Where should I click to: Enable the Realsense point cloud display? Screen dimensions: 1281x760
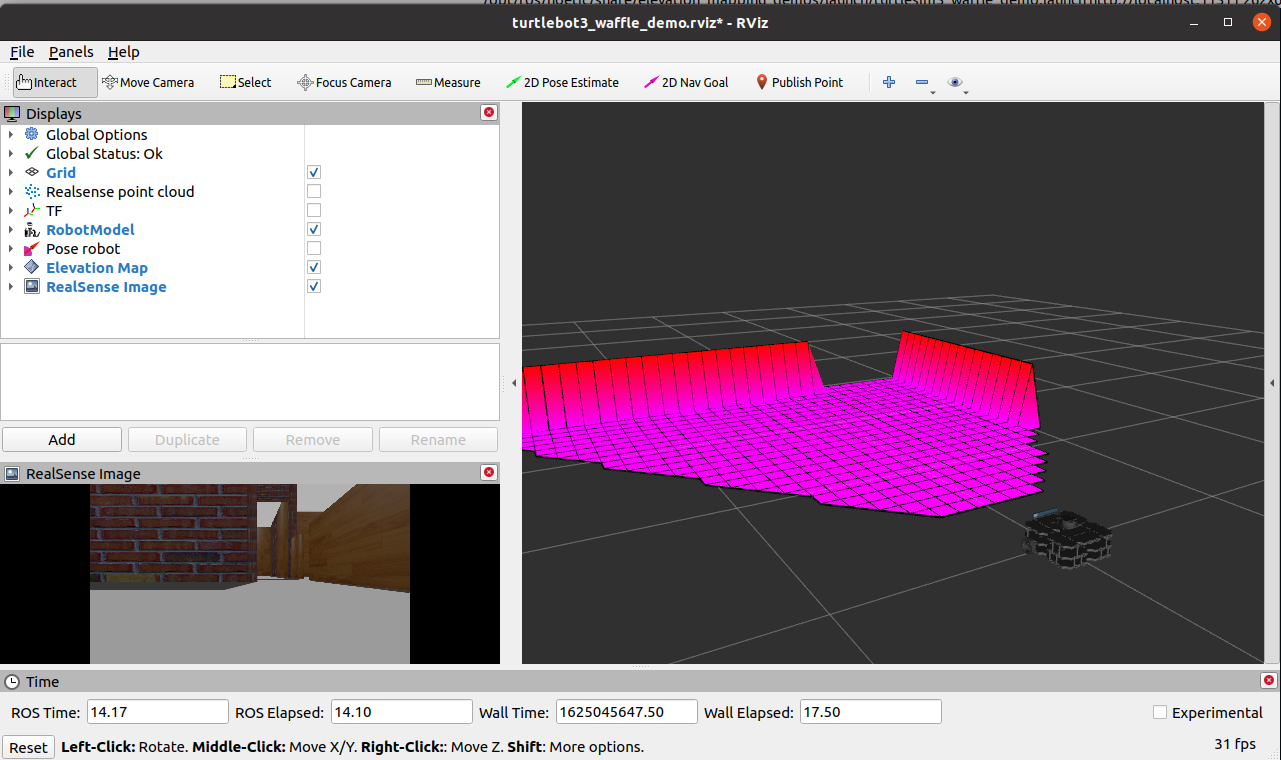(x=313, y=191)
